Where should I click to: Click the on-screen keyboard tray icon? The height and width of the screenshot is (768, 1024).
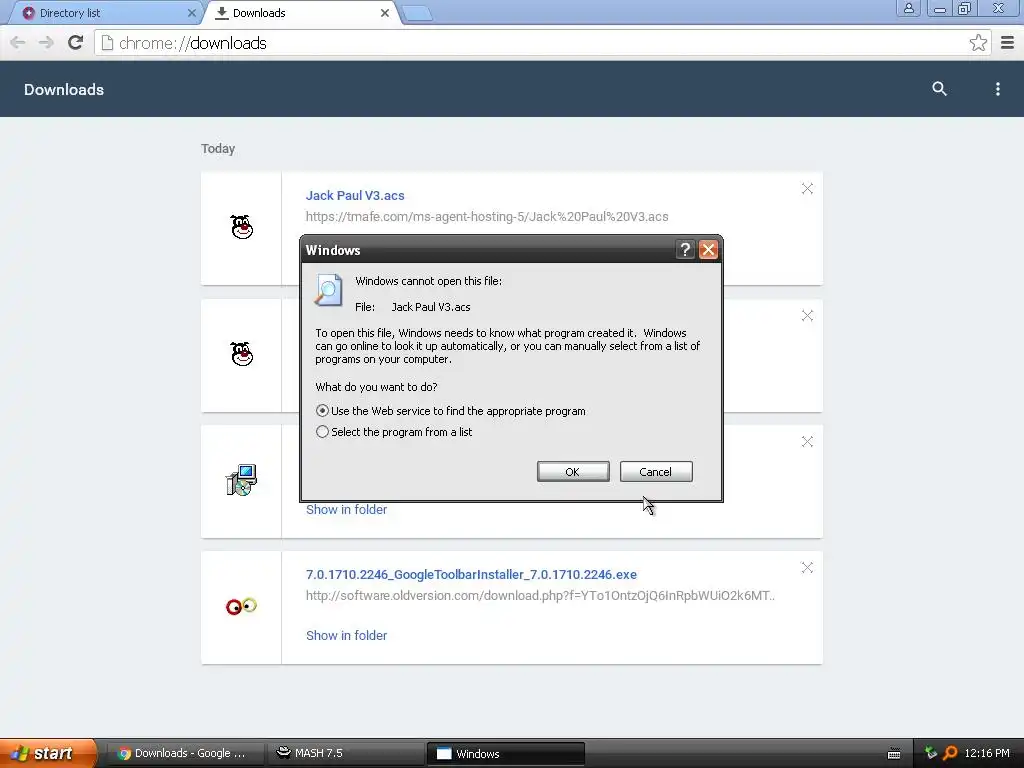pos(894,754)
